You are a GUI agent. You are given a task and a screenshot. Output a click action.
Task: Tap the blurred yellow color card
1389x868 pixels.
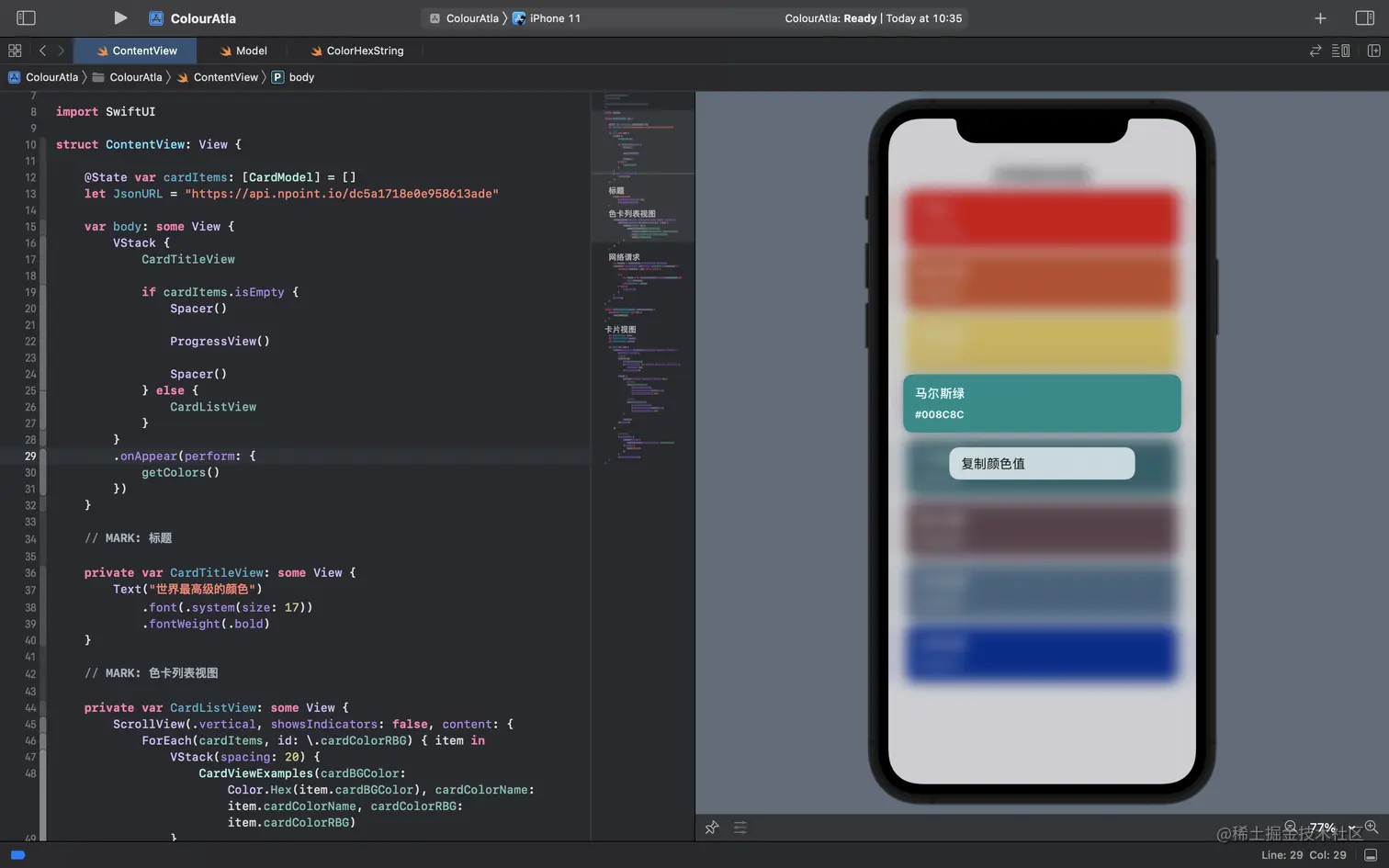pyautogui.click(x=1042, y=342)
